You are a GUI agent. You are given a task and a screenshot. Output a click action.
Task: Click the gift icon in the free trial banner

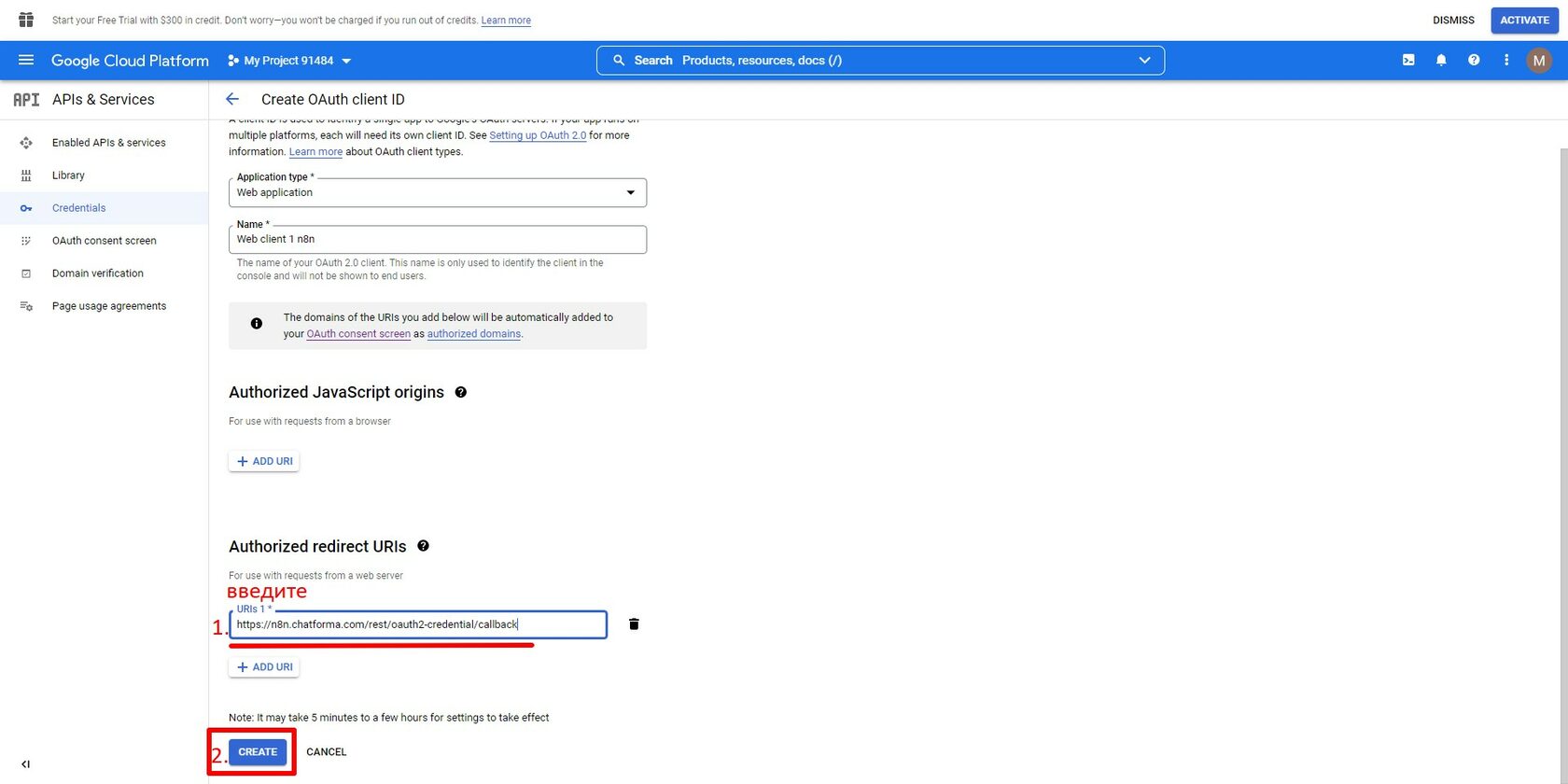[26, 20]
